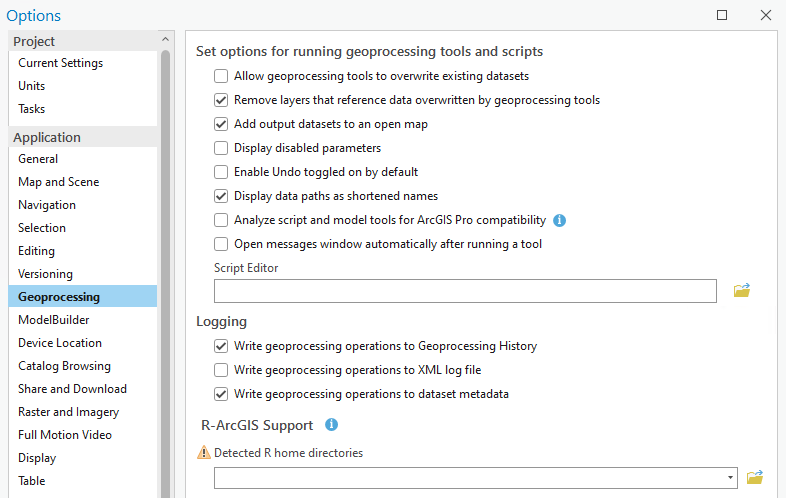Click info icon next to R-ArcGIS Support

[331, 425]
